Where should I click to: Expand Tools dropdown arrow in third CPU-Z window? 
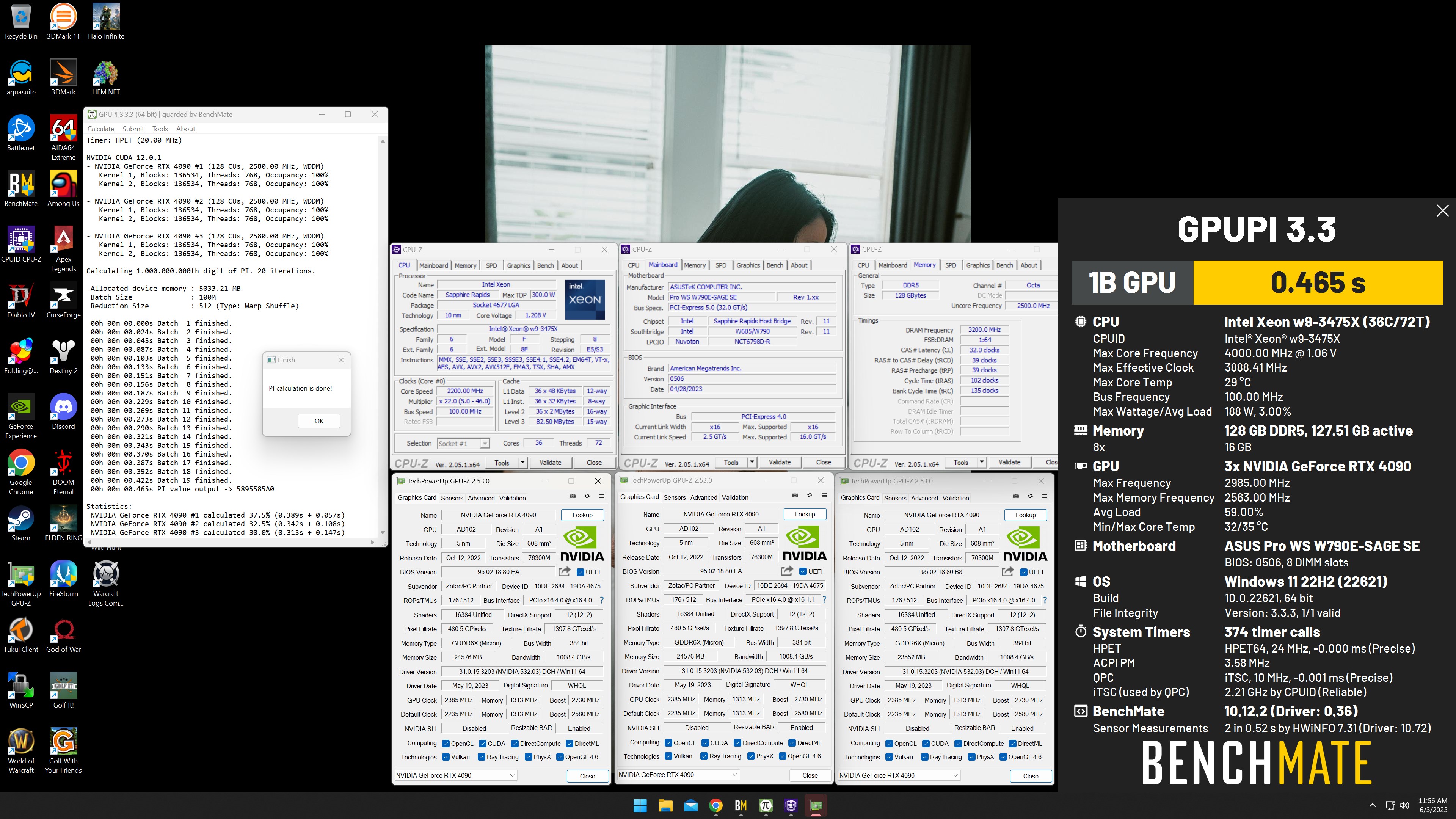(982, 462)
